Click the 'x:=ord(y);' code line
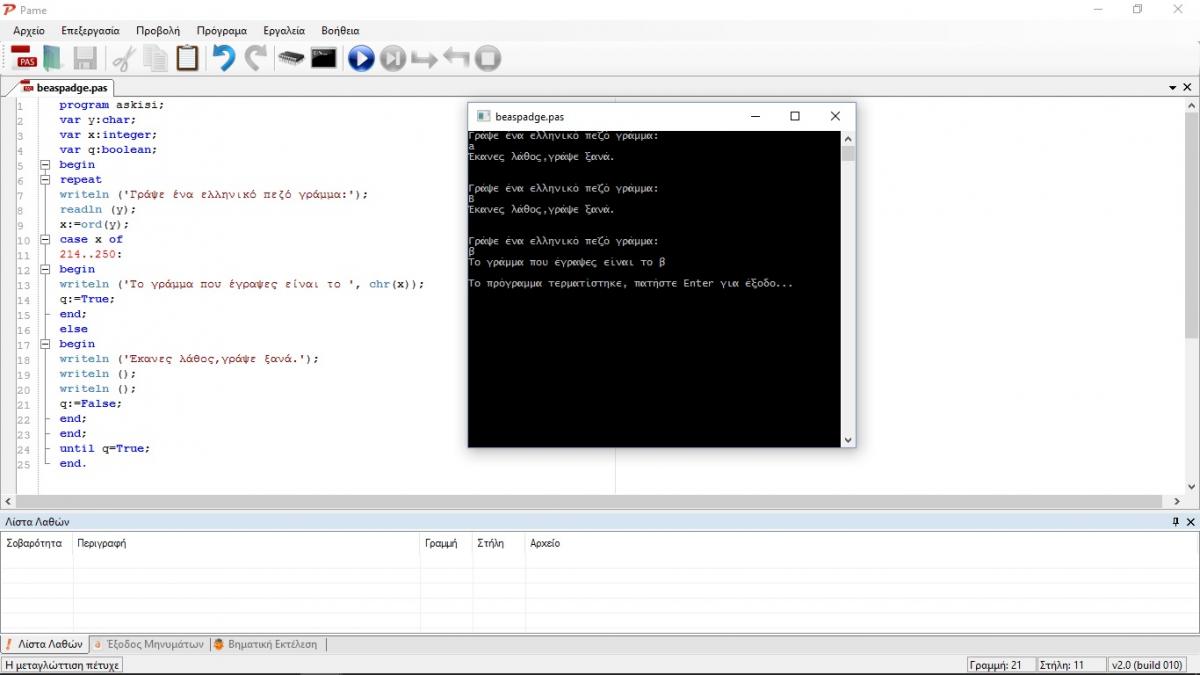1200x675 pixels. click(93, 225)
